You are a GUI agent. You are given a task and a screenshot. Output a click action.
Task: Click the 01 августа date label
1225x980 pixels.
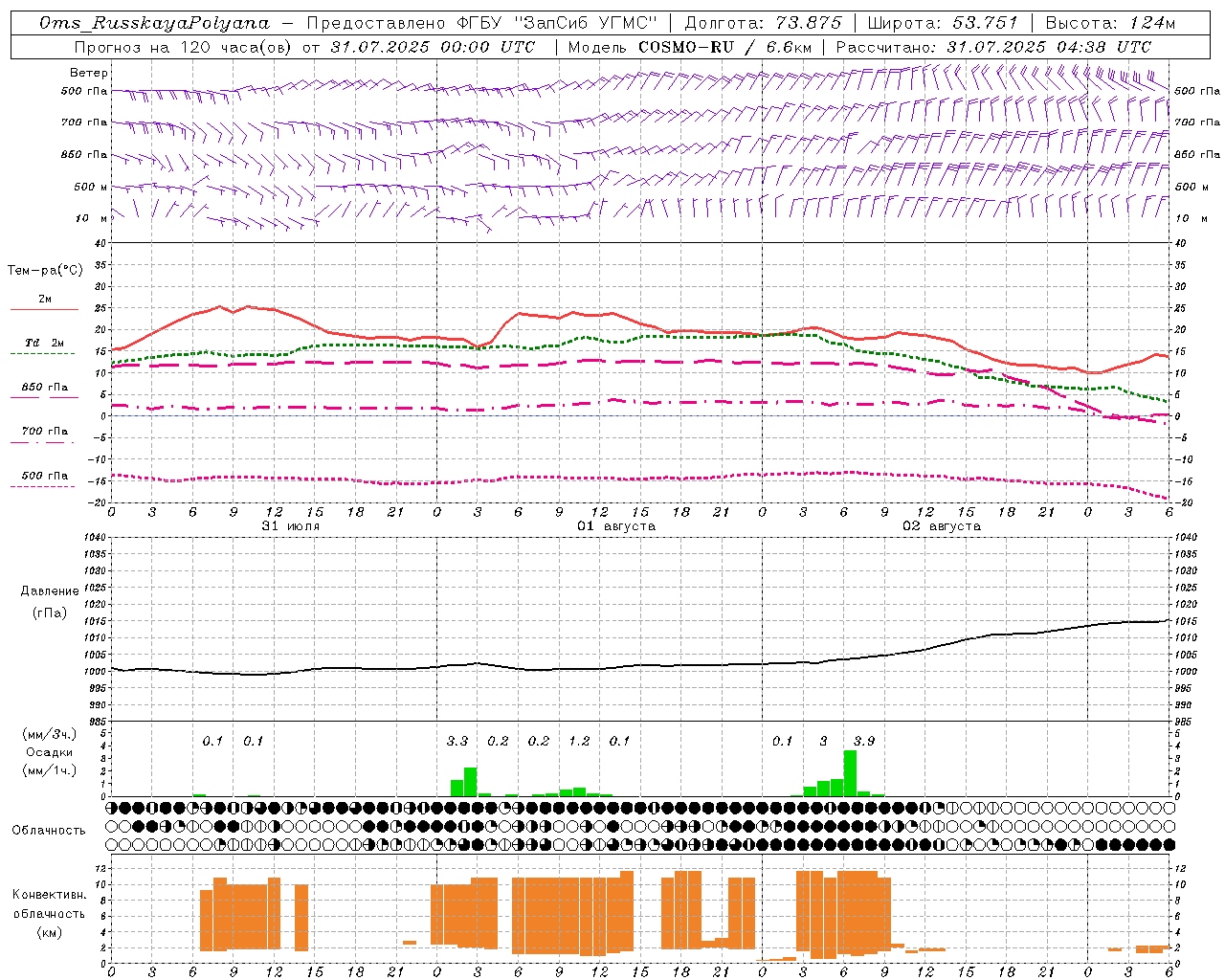[616, 526]
